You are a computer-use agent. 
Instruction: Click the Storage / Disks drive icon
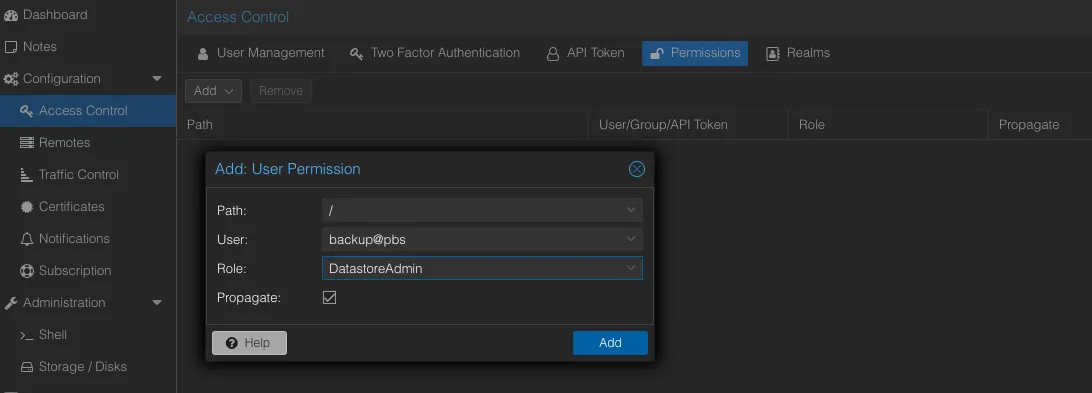point(26,367)
